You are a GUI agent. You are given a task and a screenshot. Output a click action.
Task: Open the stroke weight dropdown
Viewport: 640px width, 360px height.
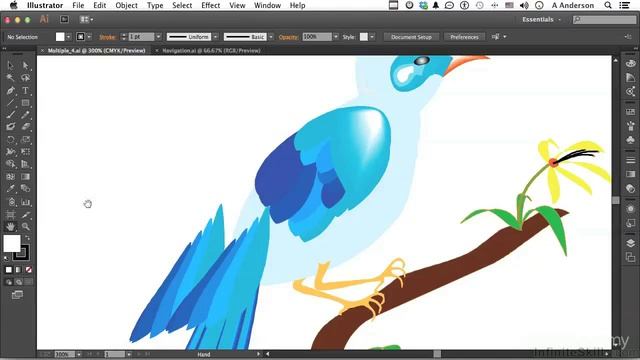tap(158, 37)
